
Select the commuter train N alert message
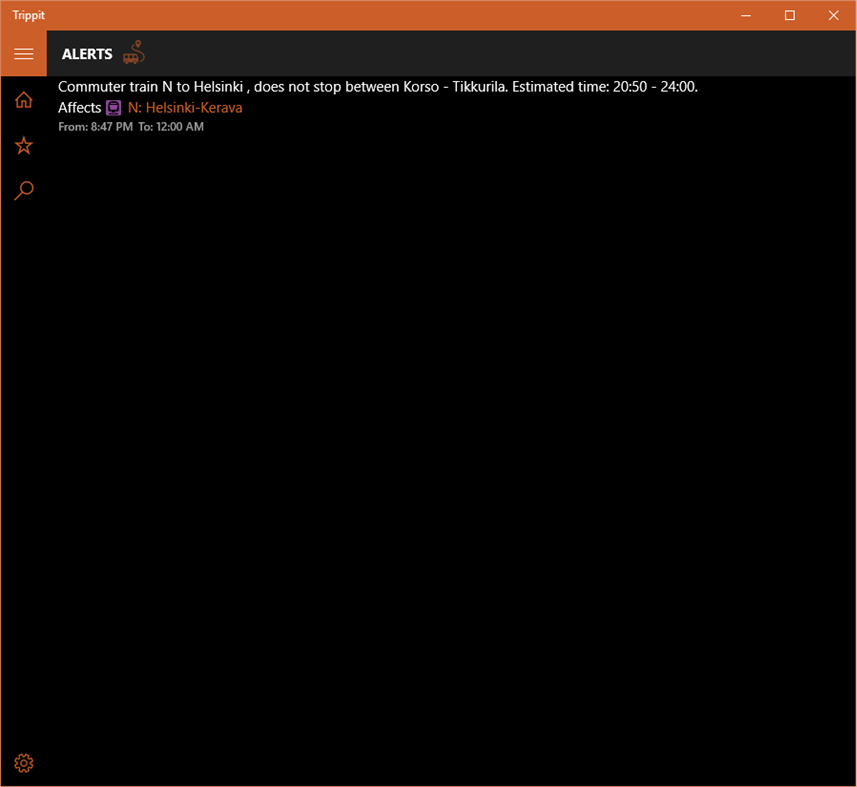pyautogui.click(x=380, y=87)
